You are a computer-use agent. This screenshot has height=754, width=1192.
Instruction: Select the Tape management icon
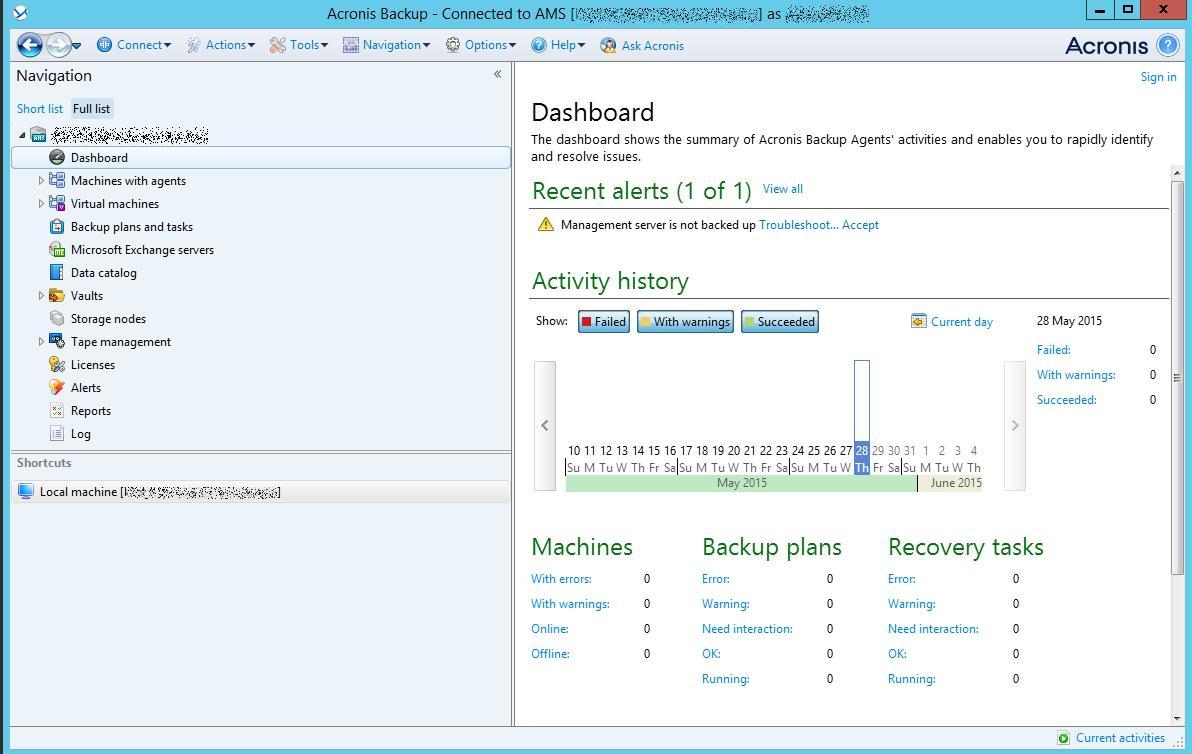click(57, 341)
